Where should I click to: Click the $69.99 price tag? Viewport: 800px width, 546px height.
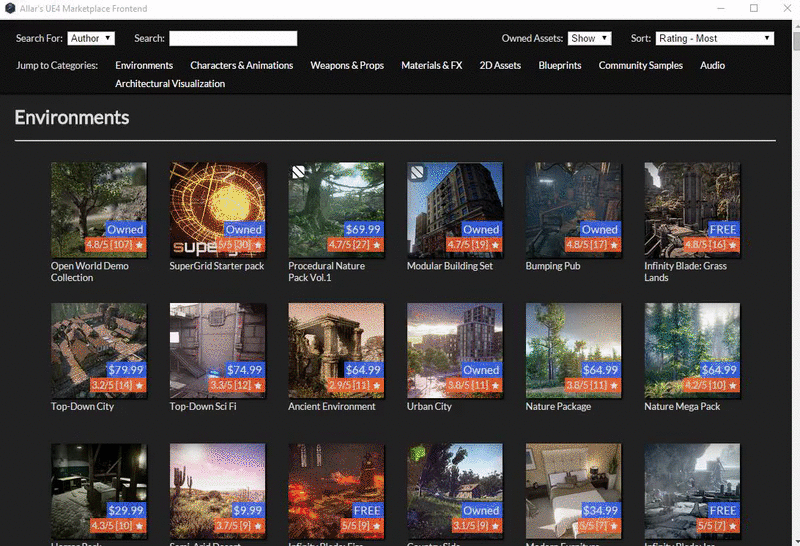point(363,229)
